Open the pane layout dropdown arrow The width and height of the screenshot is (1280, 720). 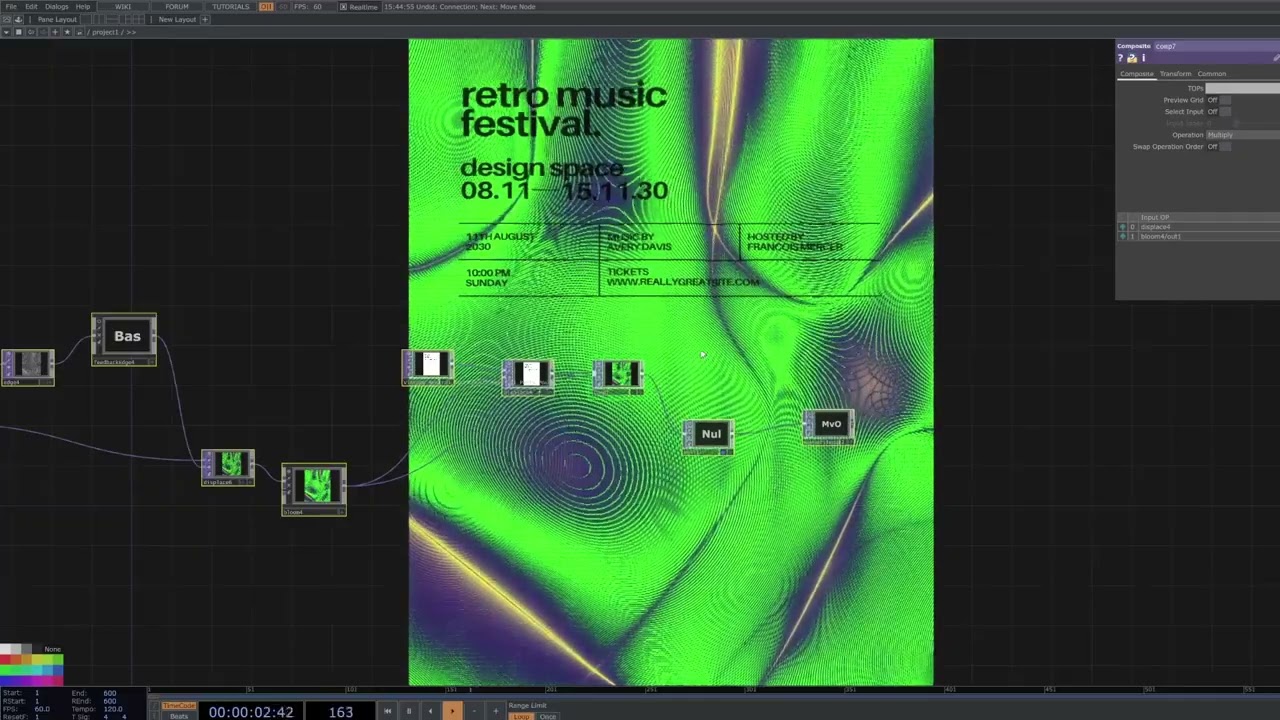pos(6,32)
